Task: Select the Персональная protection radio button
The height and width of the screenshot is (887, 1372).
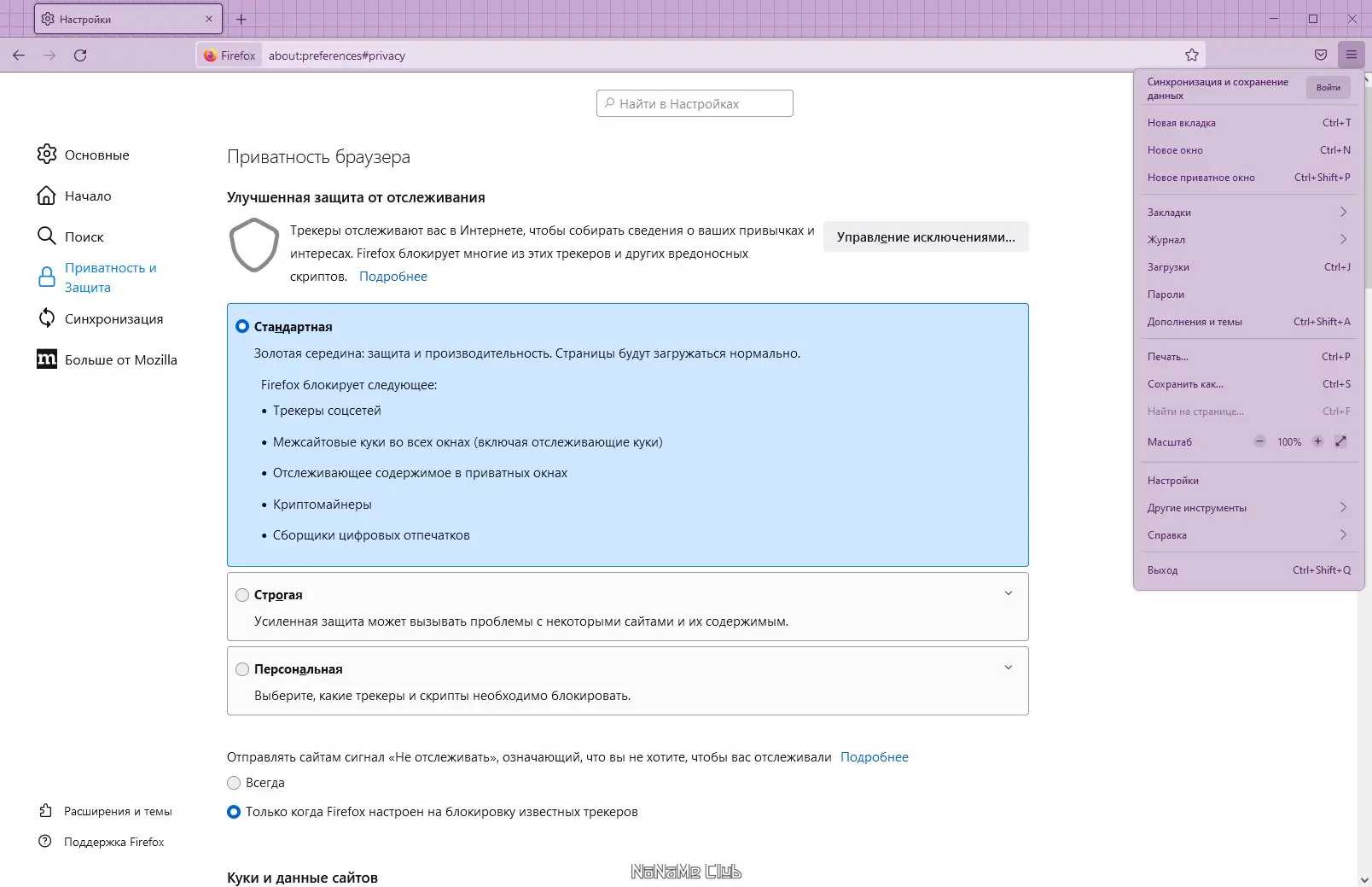Action: [x=242, y=669]
